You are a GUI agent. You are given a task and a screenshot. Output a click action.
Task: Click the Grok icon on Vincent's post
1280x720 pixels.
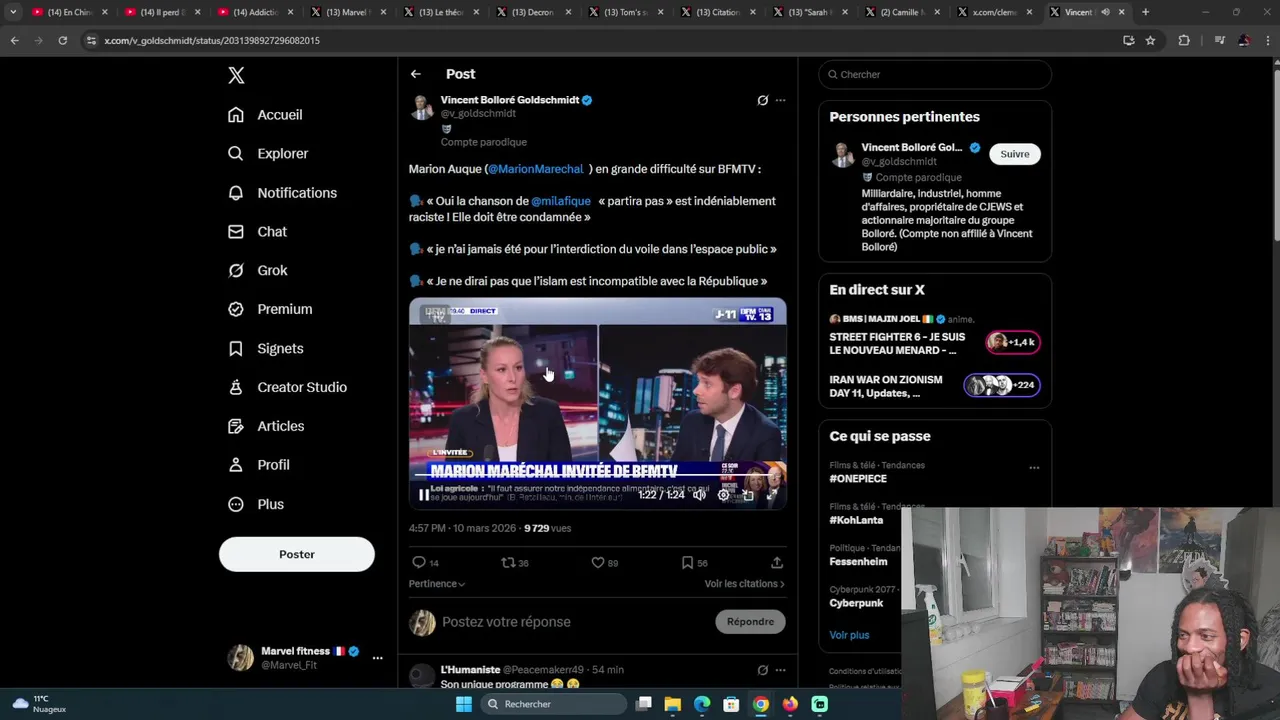(762, 100)
